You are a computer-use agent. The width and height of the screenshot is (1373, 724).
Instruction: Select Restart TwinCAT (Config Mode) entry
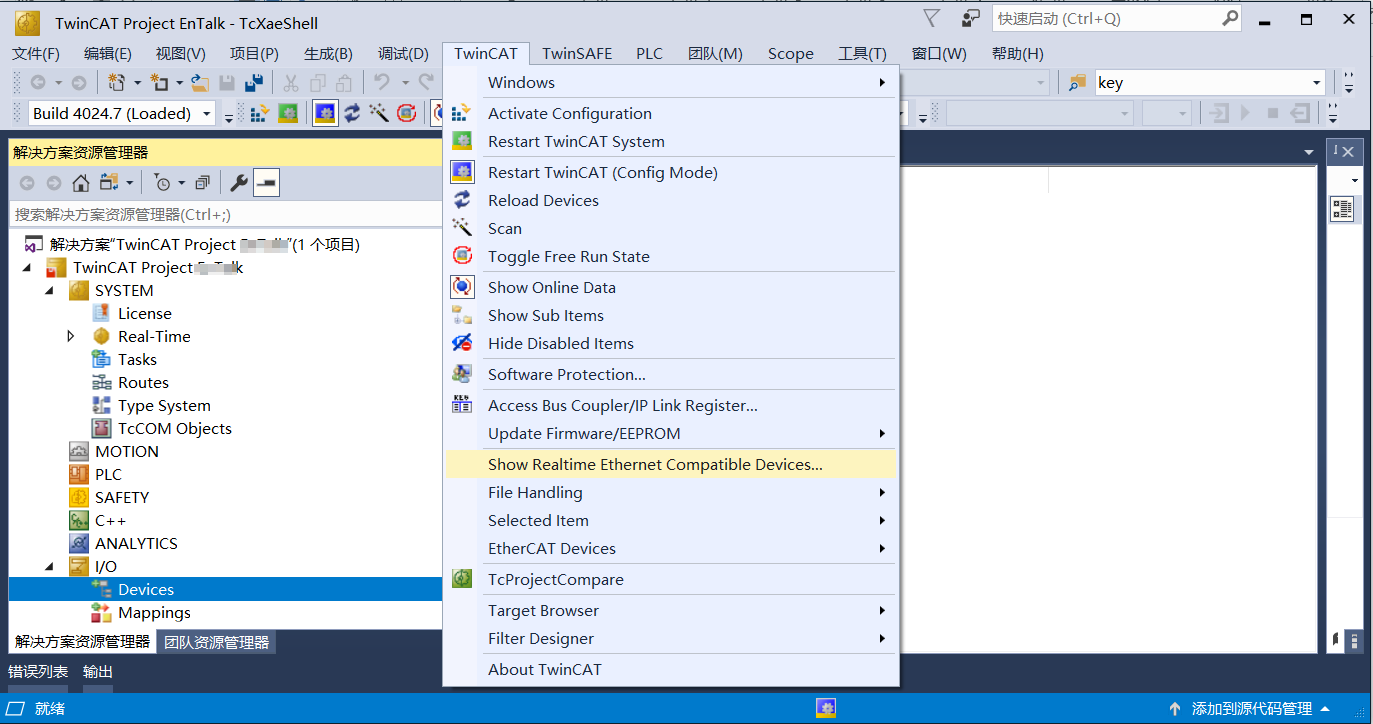(x=671, y=172)
